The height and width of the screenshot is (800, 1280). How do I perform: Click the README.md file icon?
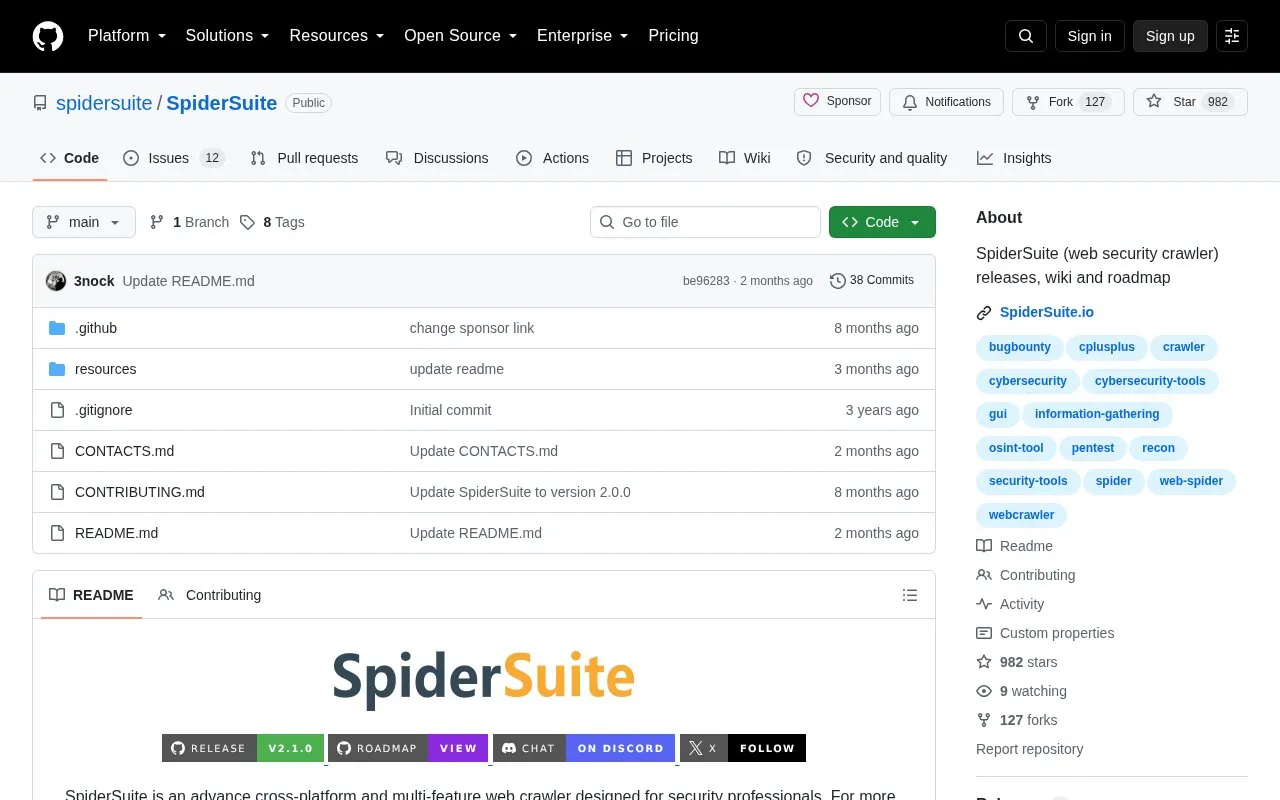(57, 533)
